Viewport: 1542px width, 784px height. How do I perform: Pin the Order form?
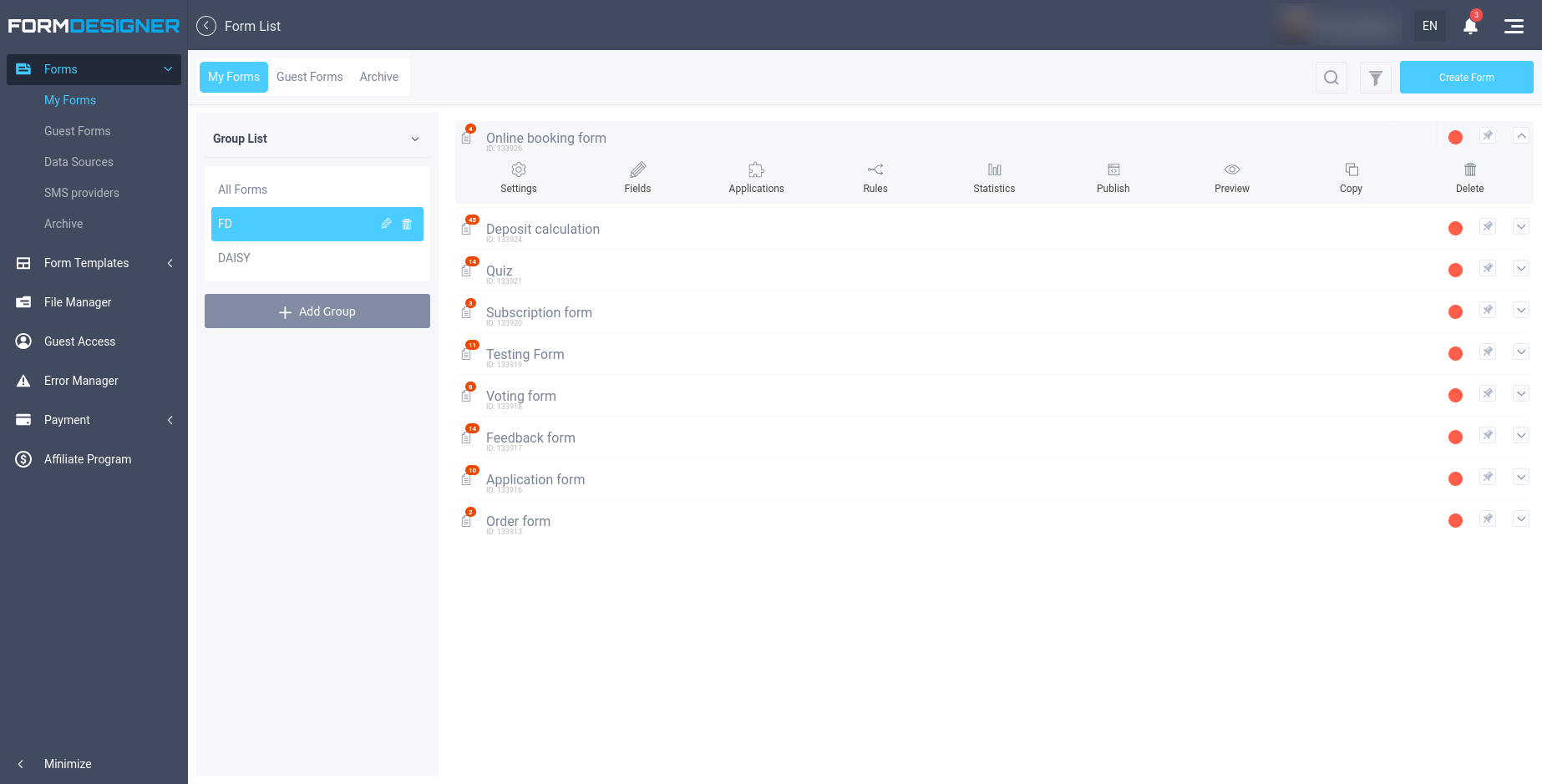(x=1488, y=518)
